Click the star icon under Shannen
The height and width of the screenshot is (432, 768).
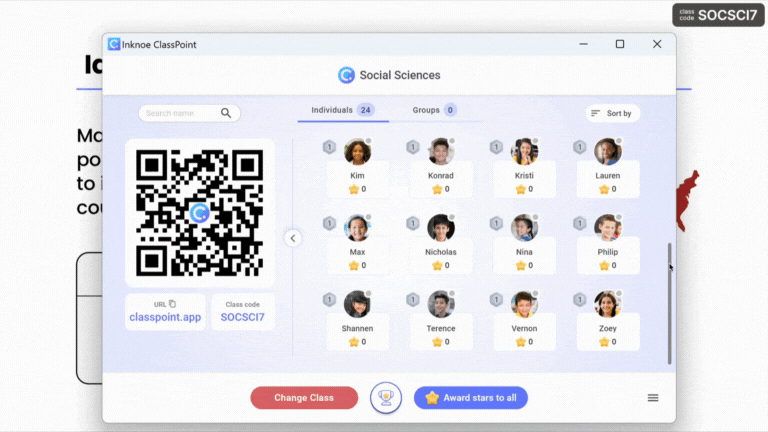[354, 342]
